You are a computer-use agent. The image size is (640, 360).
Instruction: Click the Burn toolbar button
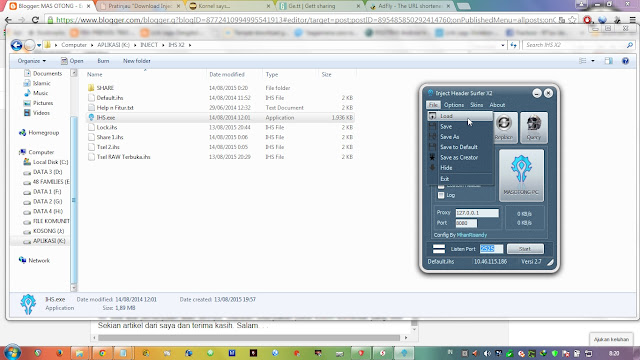tap(103, 61)
